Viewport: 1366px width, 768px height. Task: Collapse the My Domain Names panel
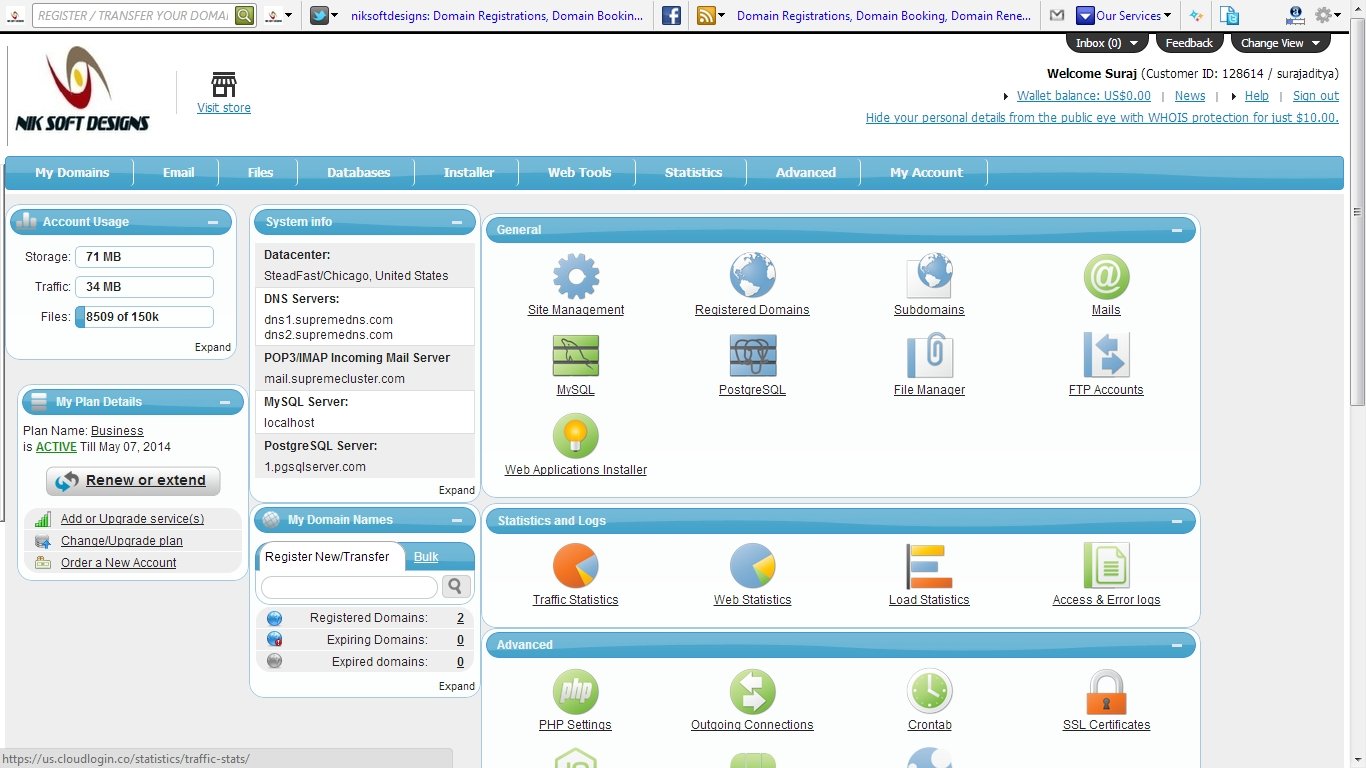tap(457, 520)
